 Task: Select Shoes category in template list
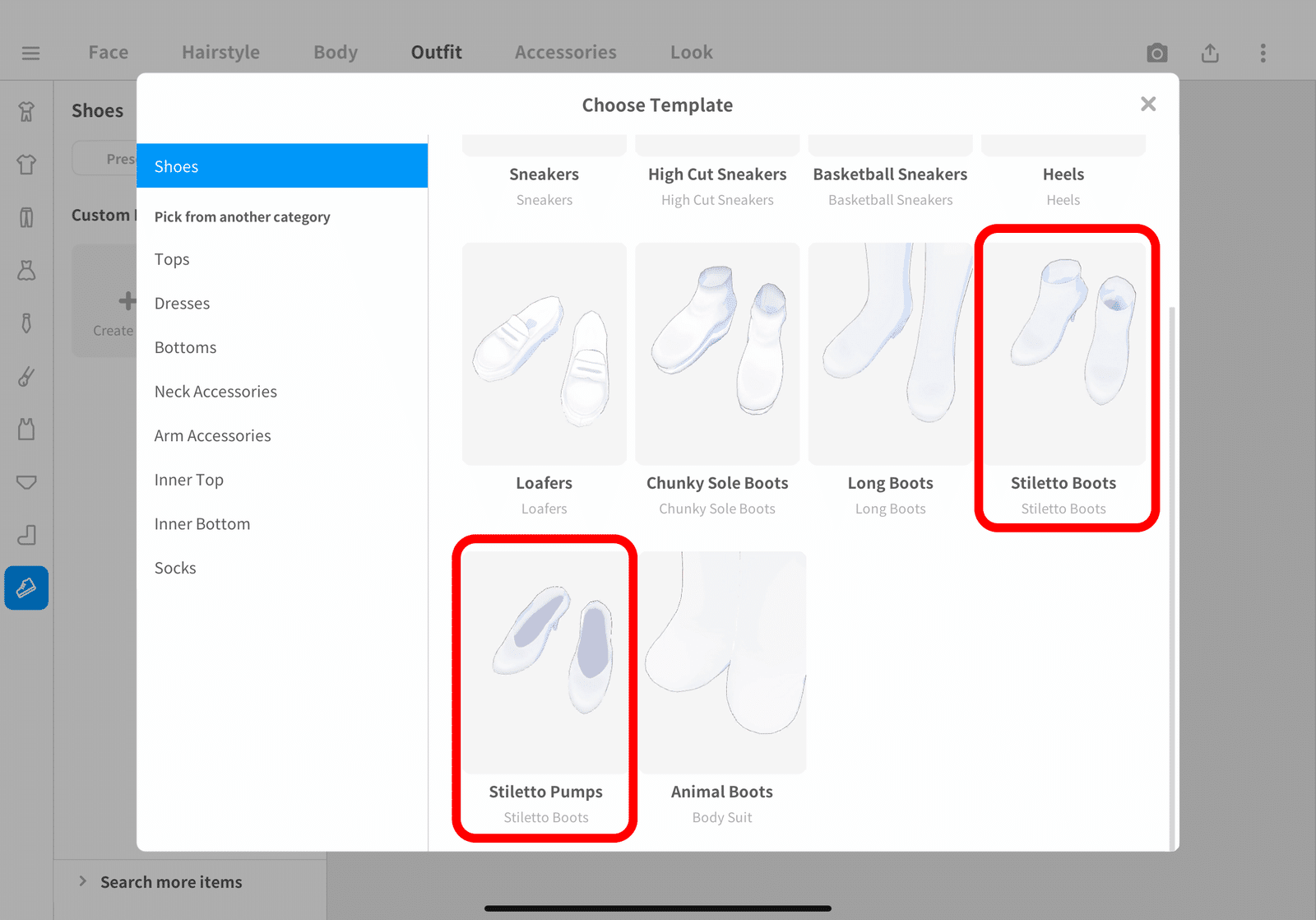tap(282, 166)
